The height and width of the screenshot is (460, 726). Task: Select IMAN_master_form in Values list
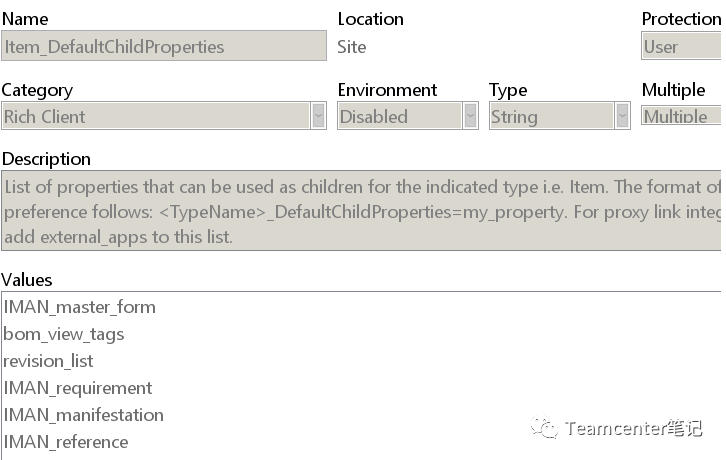click(x=80, y=307)
